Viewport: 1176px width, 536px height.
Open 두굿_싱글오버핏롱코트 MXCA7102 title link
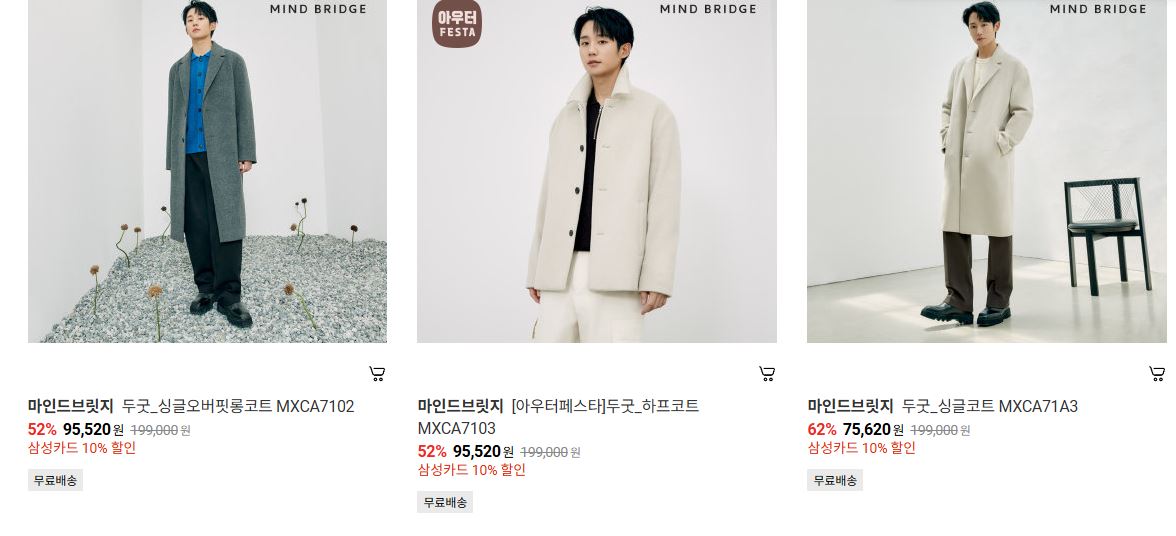[x=238, y=406]
